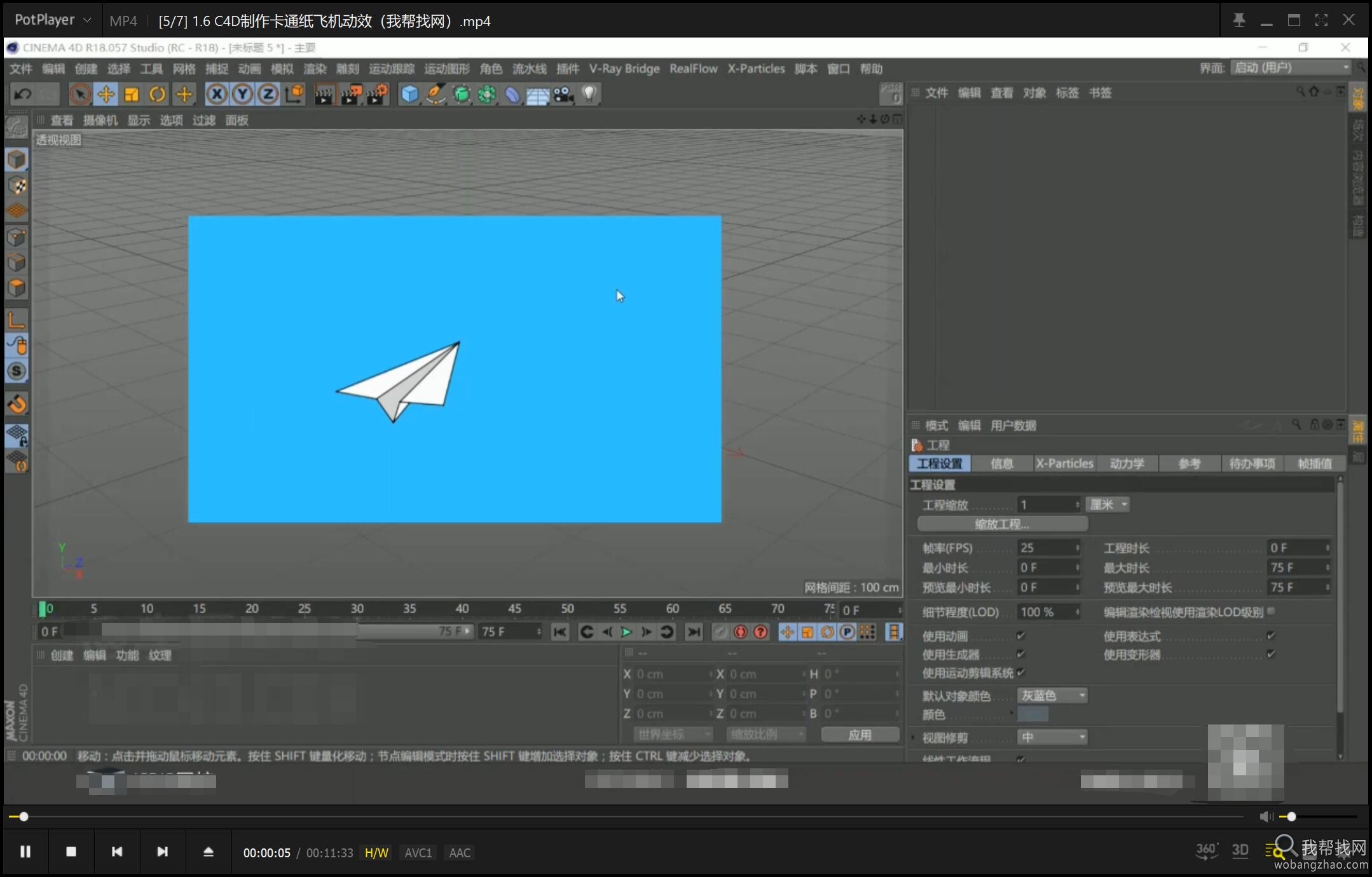Uncheck the 使用生成器 checkbox
The height and width of the screenshot is (877, 1372).
1020,654
